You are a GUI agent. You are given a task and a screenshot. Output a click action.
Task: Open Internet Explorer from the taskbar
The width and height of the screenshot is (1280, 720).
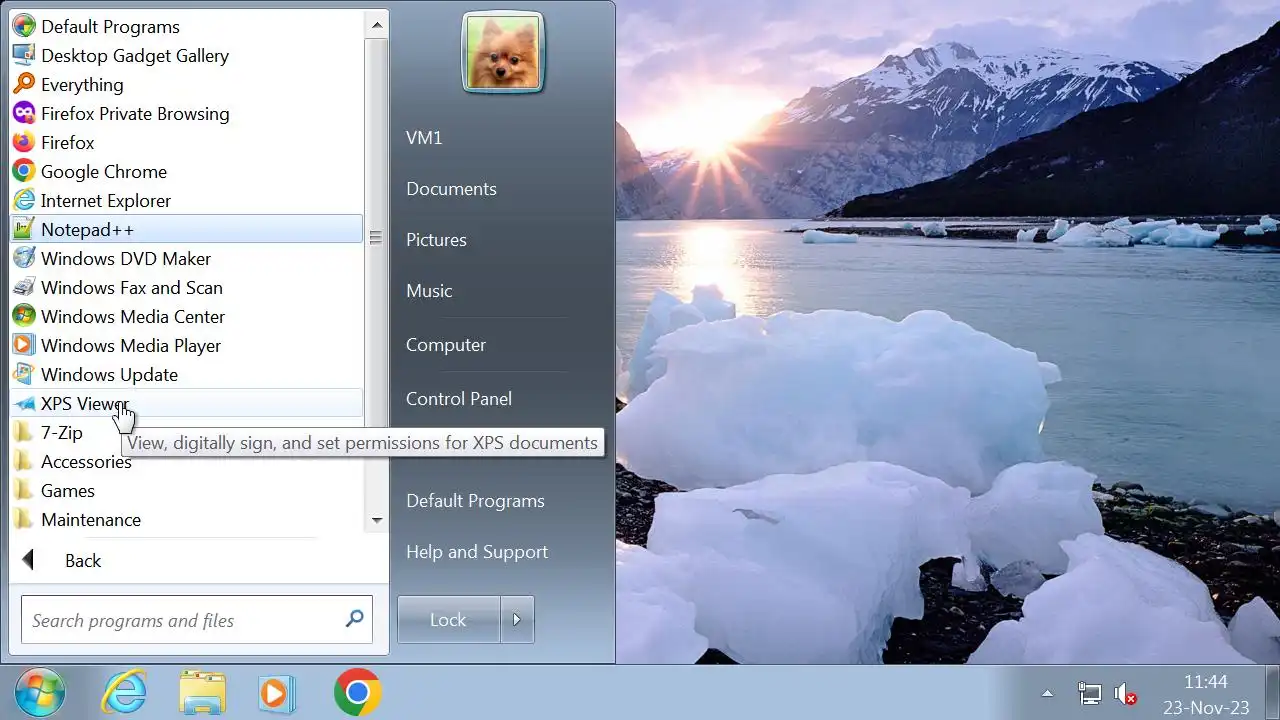coord(125,693)
